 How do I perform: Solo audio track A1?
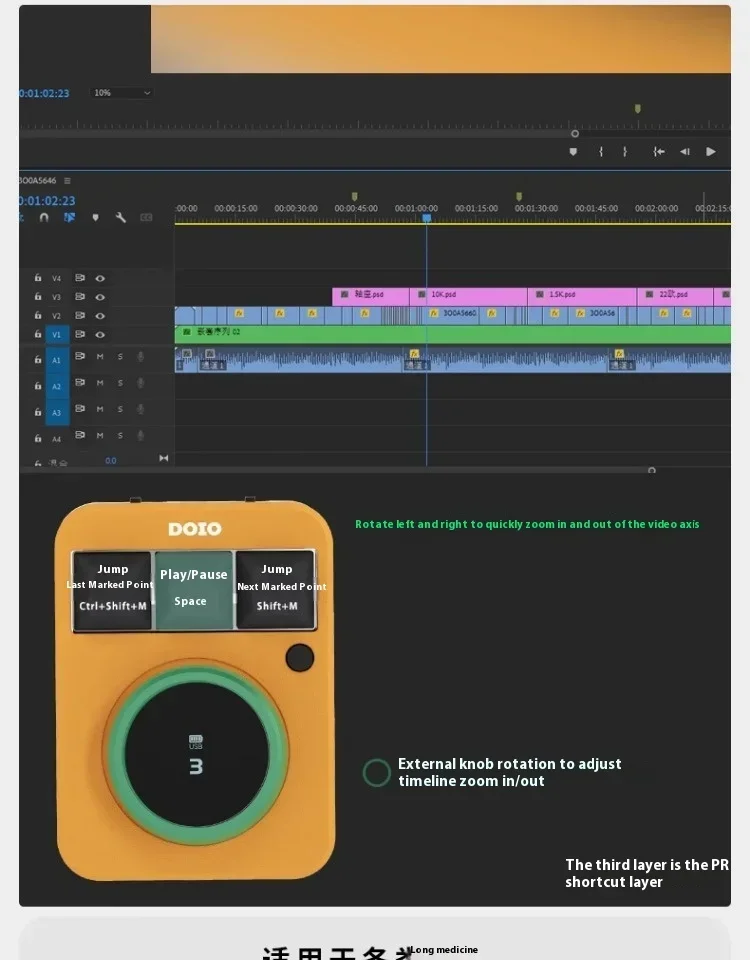pyautogui.click(x=120, y=356)
